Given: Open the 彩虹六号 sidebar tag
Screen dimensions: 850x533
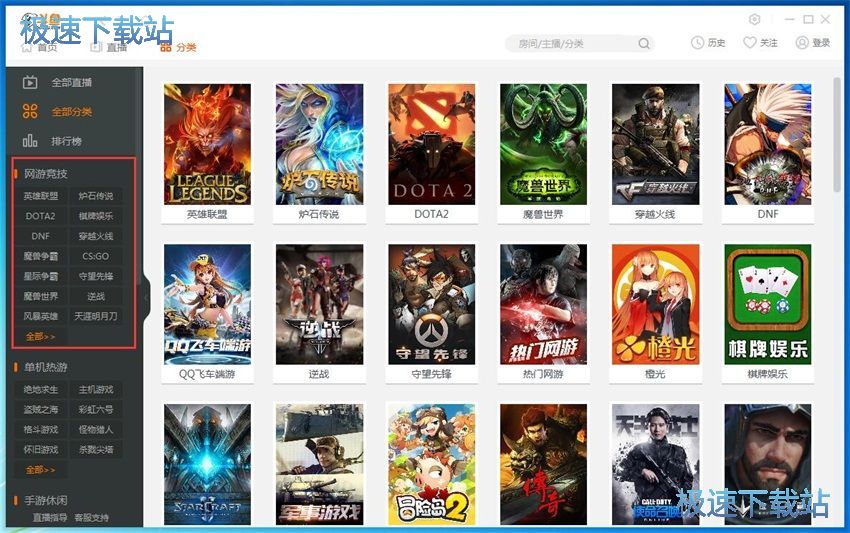Looking at the screenshot, I should tap(96, 409).
